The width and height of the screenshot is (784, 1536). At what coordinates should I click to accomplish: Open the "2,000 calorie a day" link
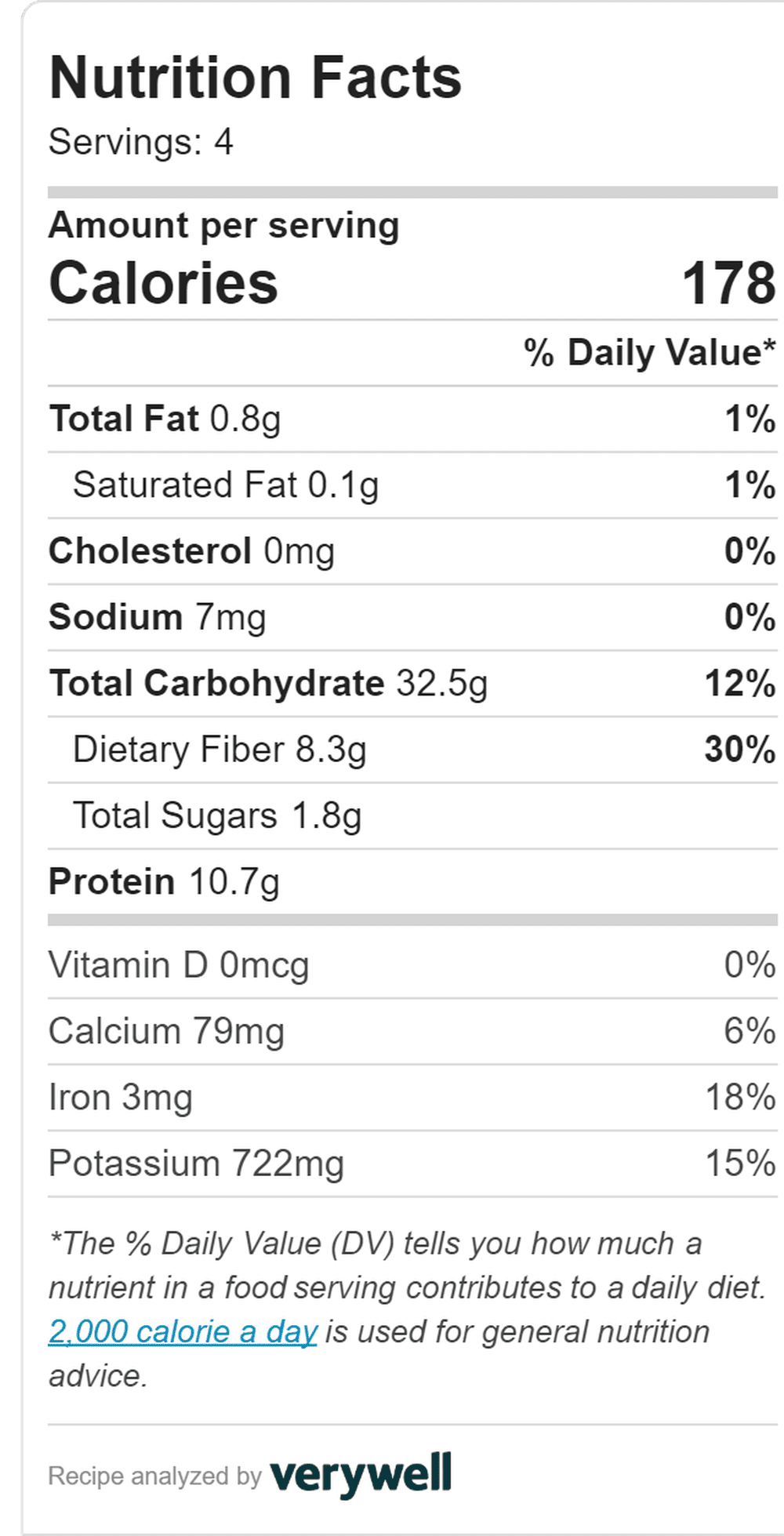pos(183,1331)
